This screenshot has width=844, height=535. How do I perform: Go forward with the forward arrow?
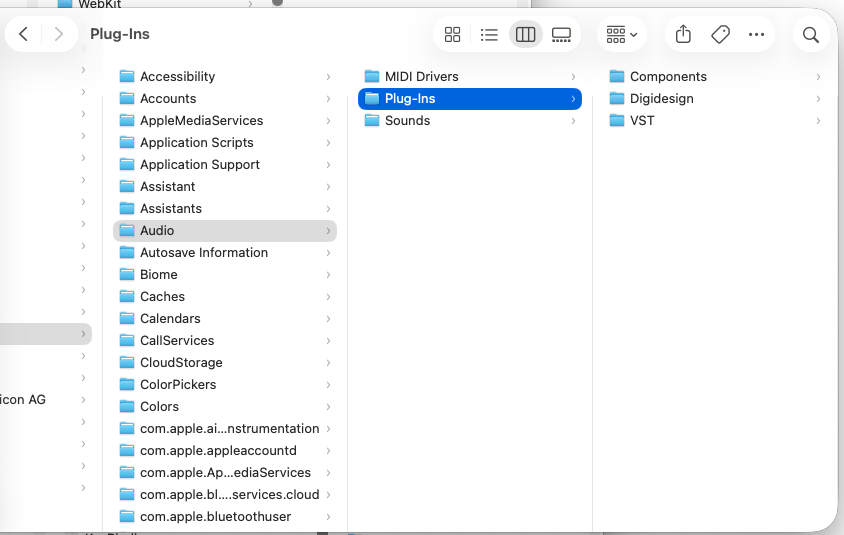coord(59,34)
